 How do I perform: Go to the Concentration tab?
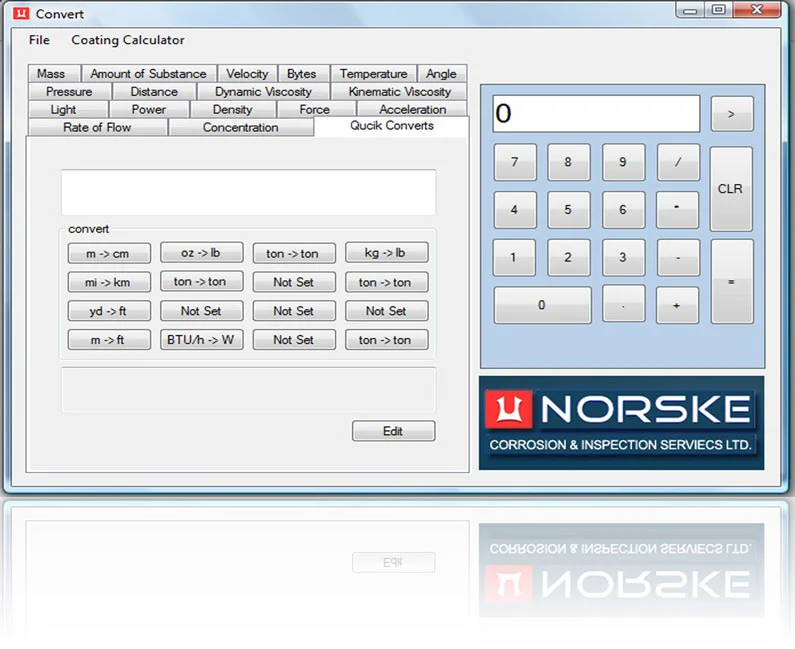240,128
